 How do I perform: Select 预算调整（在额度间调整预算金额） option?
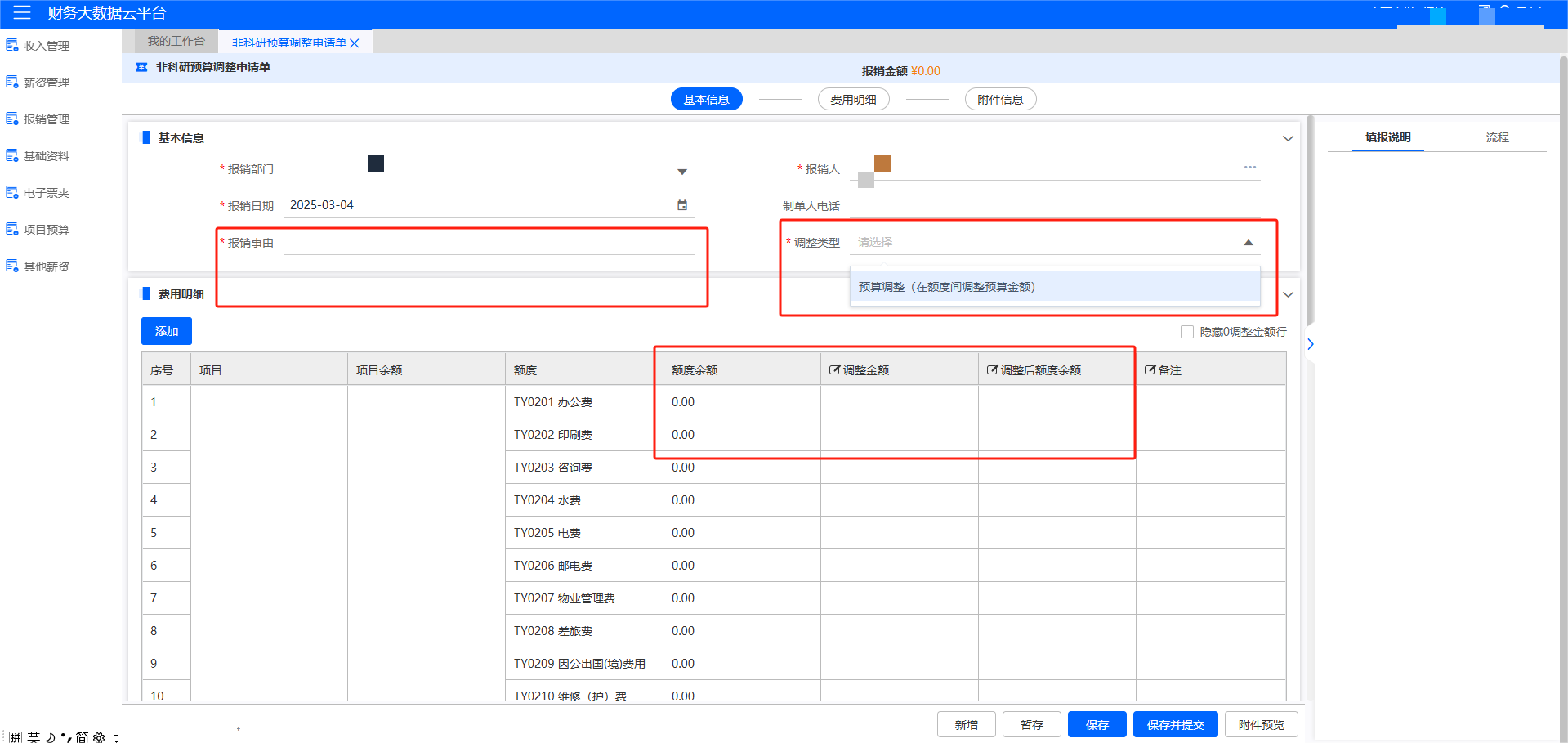tap(1055, 287)
